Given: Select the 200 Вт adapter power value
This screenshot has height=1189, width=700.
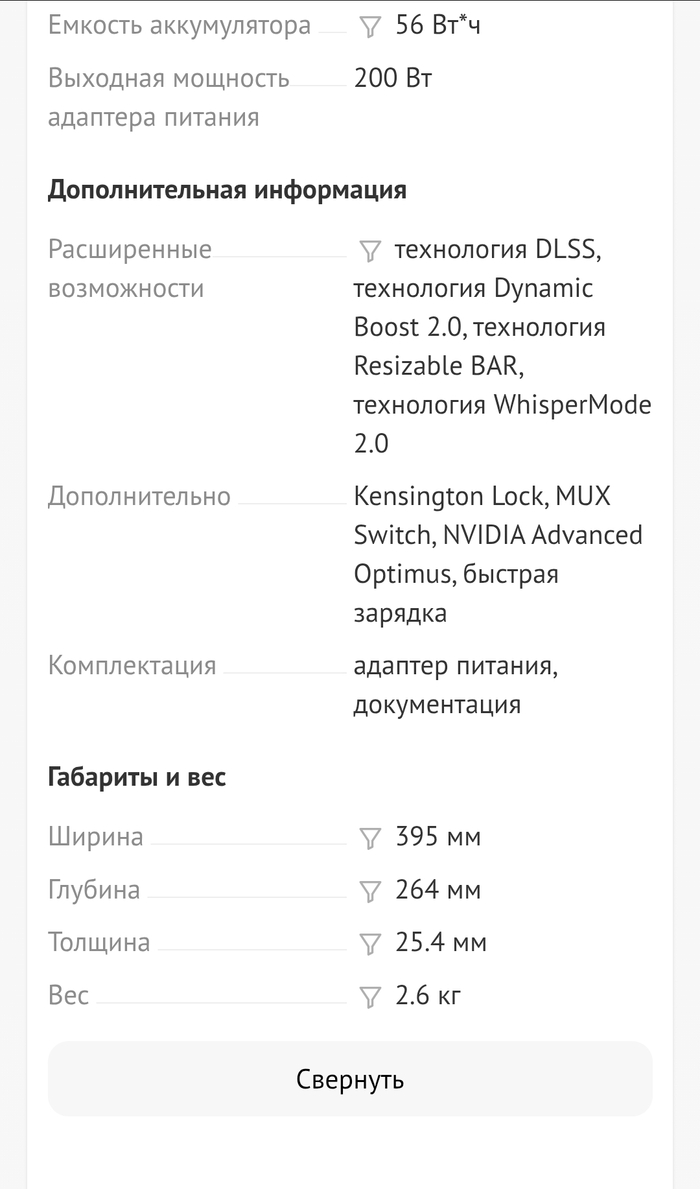Looking at the screenshot, I should pos(393,78).
